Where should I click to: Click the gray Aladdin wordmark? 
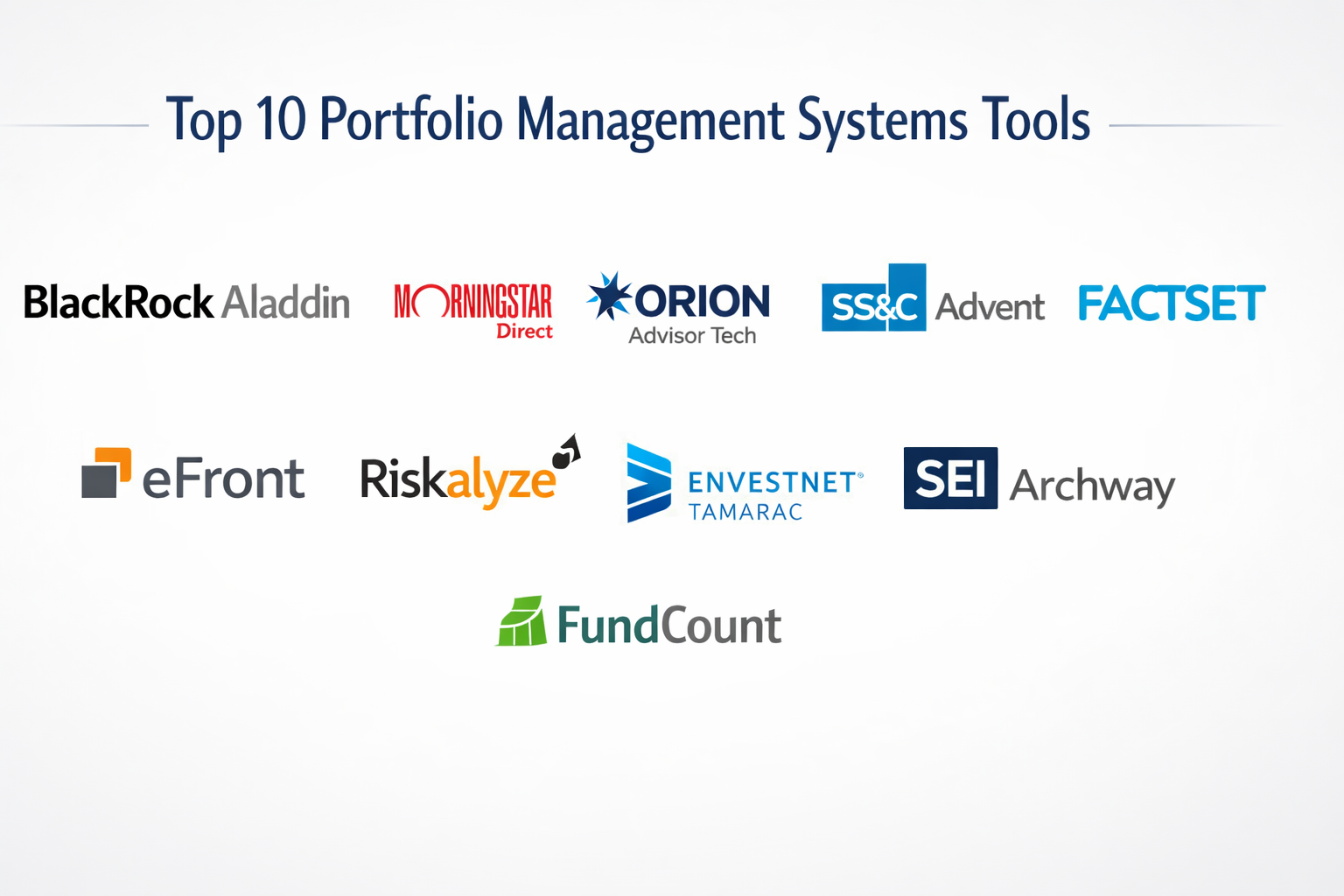pyautogui.click(x=286, y=303)
